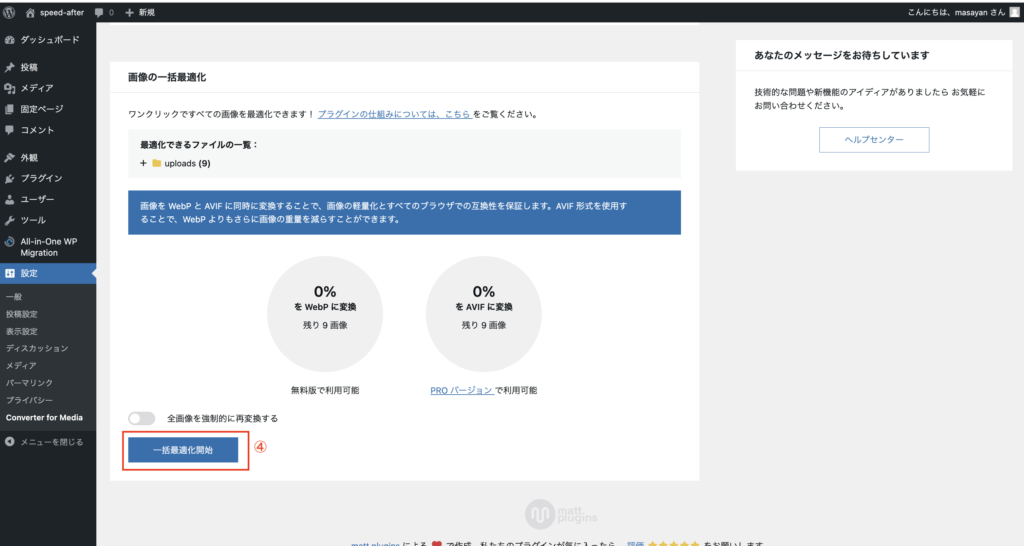Click the 設定 settings icon
The image size is (1024, 546).
tap(9, 273)
